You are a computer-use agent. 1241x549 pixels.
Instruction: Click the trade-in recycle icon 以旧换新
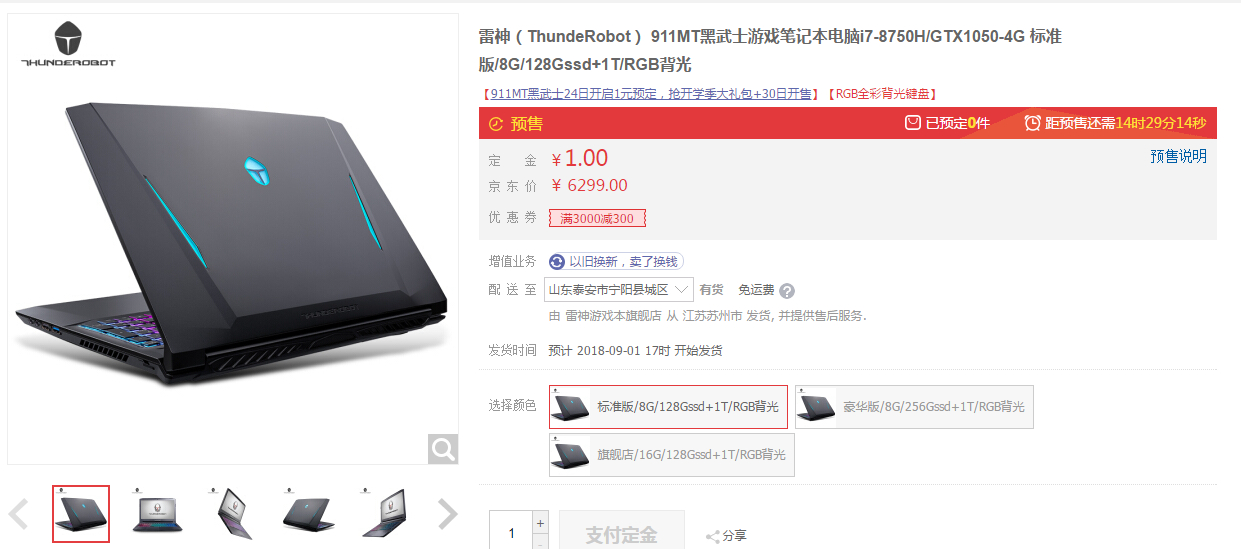pos(557,262)
